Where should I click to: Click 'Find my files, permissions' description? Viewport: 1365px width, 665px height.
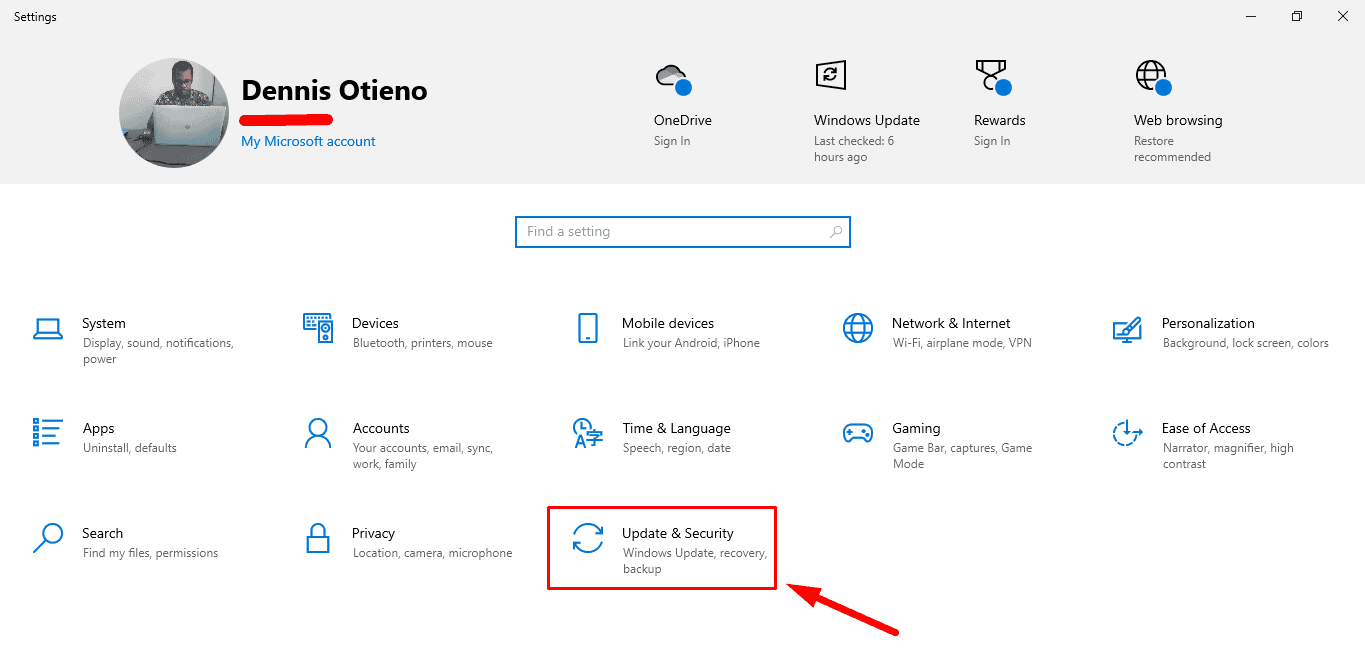(x=150, y=553)
